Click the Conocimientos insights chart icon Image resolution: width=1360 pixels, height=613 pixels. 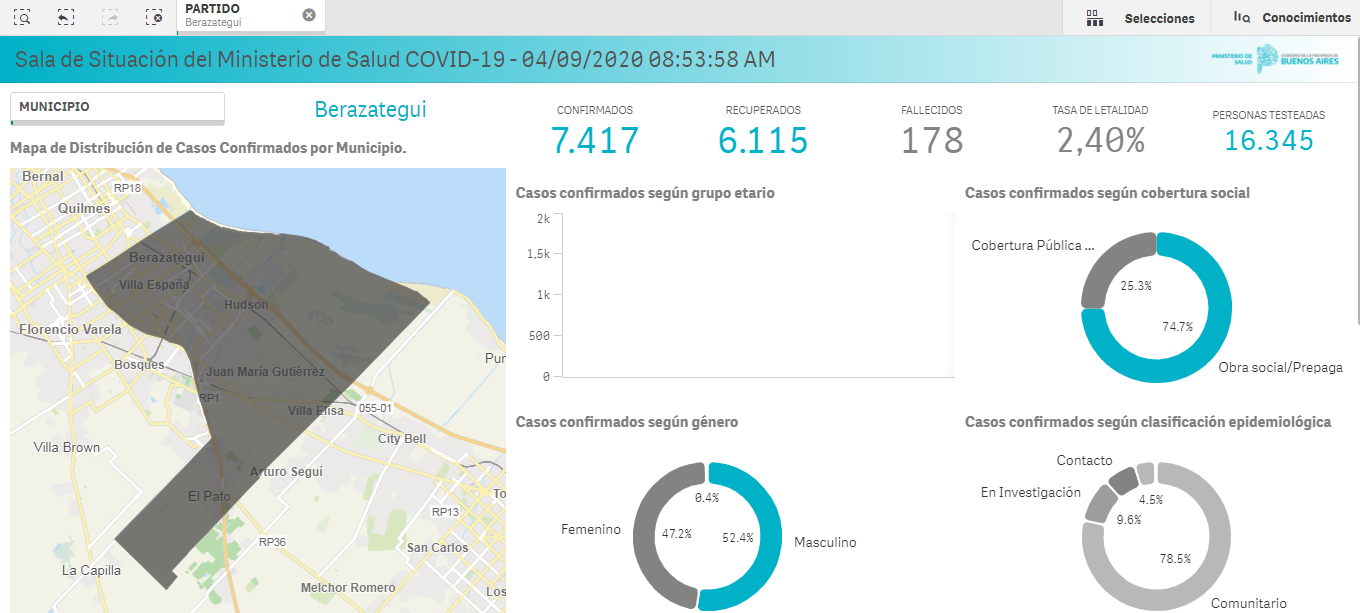click(x=1241, y=17)
